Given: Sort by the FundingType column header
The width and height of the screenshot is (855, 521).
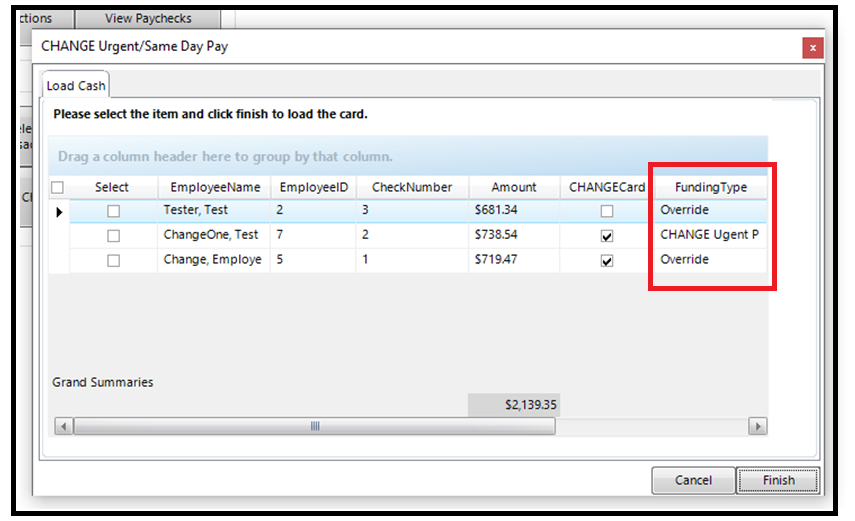Looking at the screenshot, I should tap(711, 187).
